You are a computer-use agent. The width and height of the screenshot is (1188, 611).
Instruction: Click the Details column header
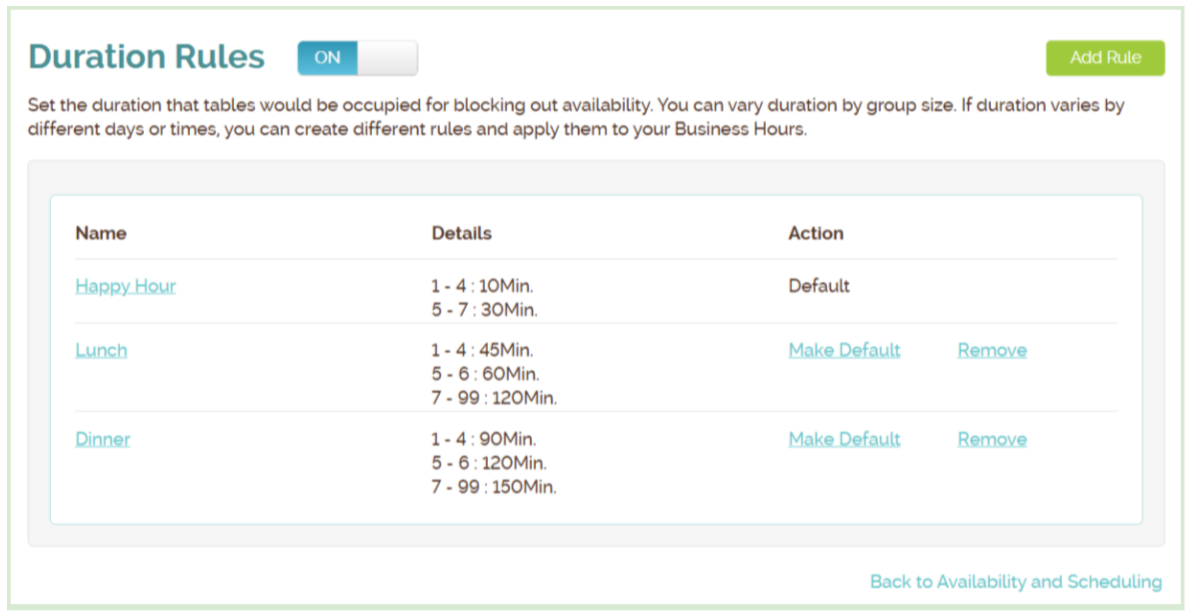tap(461, 233)
